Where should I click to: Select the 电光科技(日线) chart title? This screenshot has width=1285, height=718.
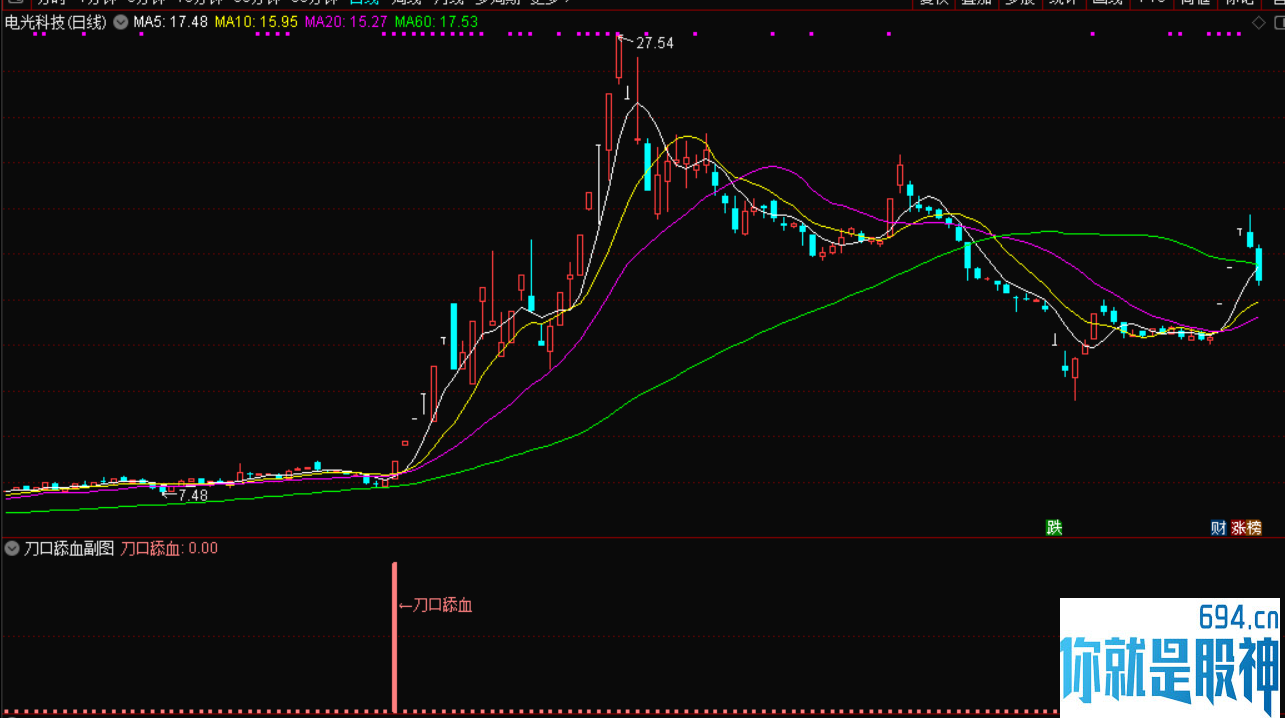tap(56, 22)
